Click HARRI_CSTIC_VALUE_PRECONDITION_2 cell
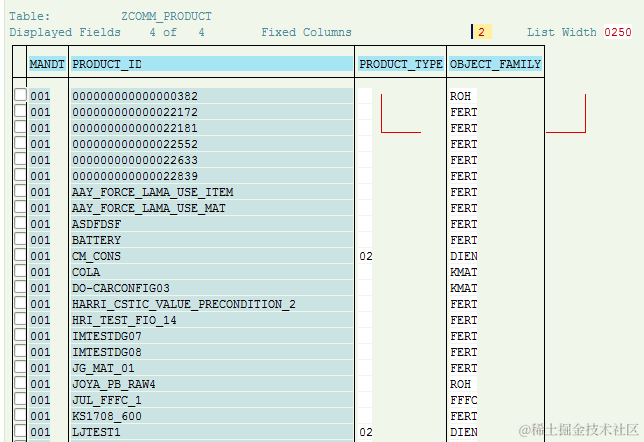Image resolution: width=644 pixels, height=442 pixels. (x=212, y=304)
